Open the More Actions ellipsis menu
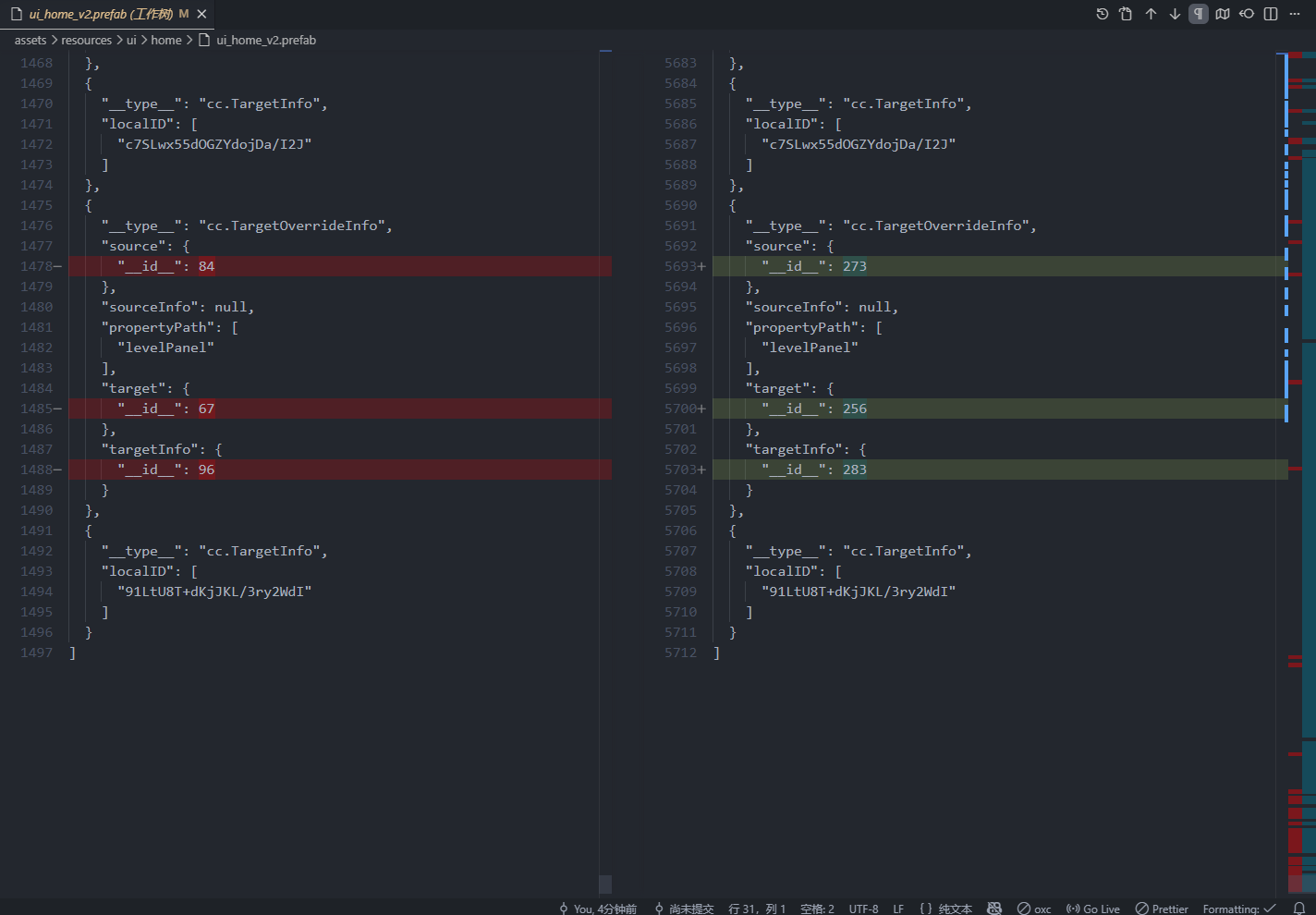 point(1295,14)
